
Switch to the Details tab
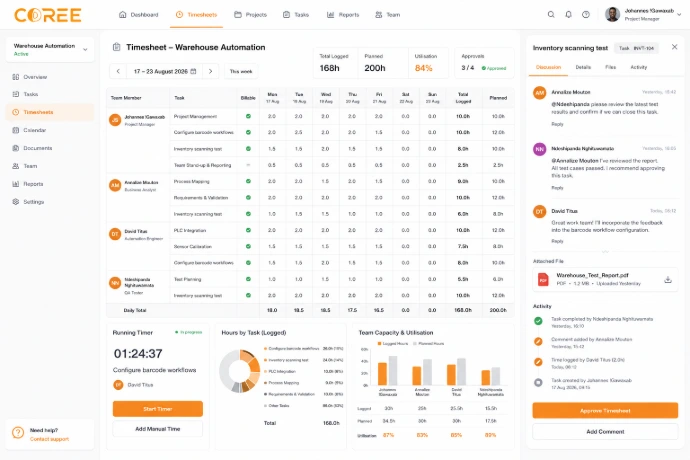click(583, 67)
